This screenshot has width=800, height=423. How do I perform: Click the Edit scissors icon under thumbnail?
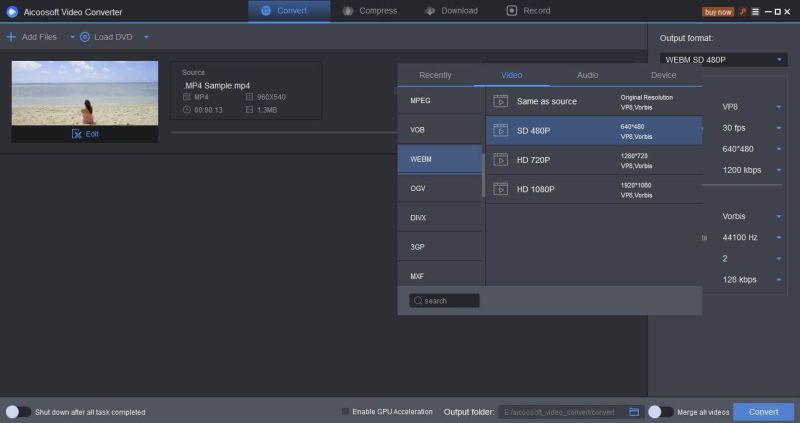[76, 134]
